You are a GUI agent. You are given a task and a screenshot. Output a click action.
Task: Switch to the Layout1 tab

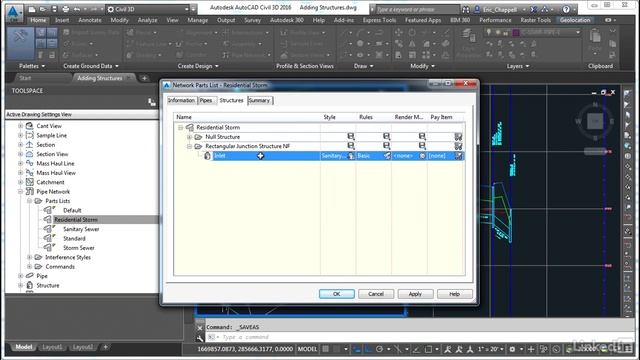coord(52,347)
